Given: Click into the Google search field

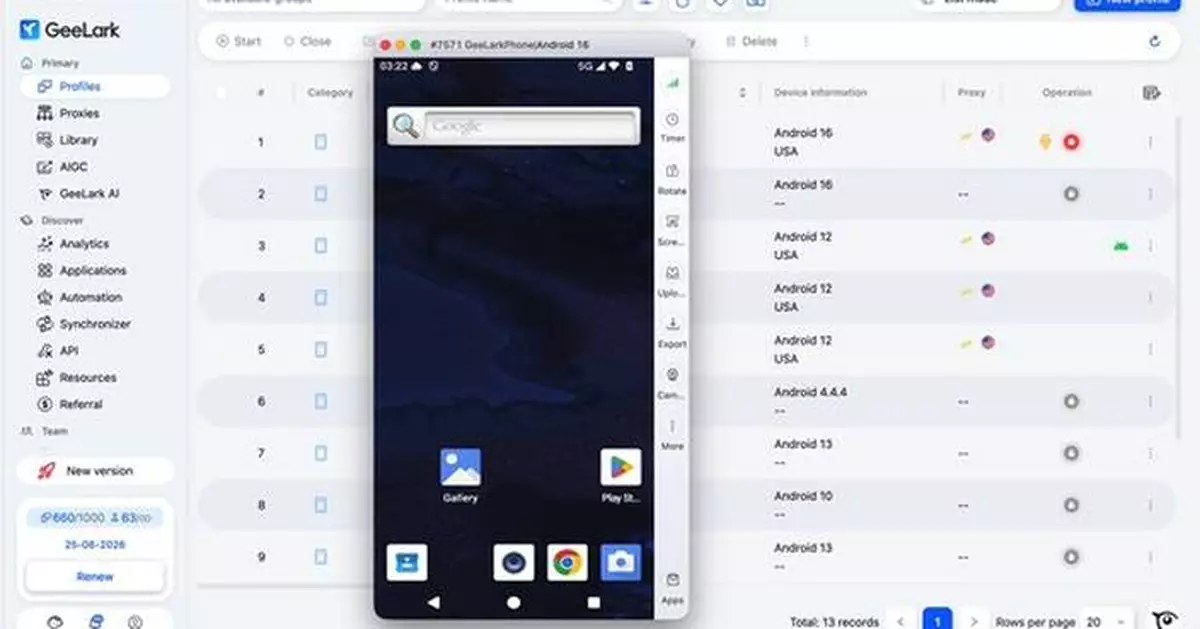Looking at the screenshot, I should click(x=530, y=126).
